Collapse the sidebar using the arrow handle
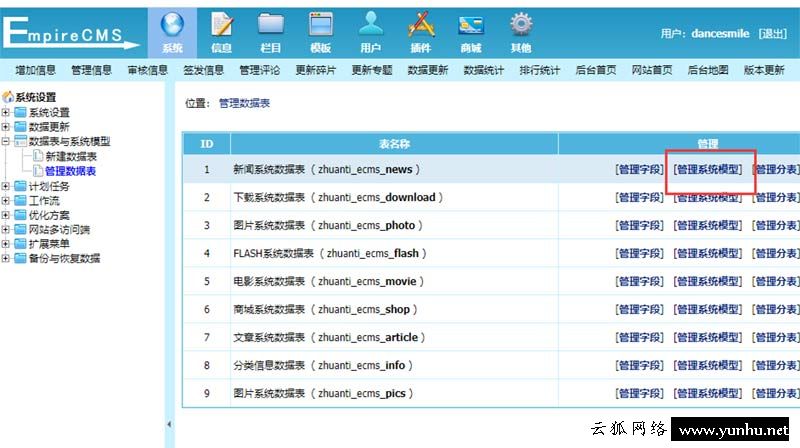 pos(168,425)
